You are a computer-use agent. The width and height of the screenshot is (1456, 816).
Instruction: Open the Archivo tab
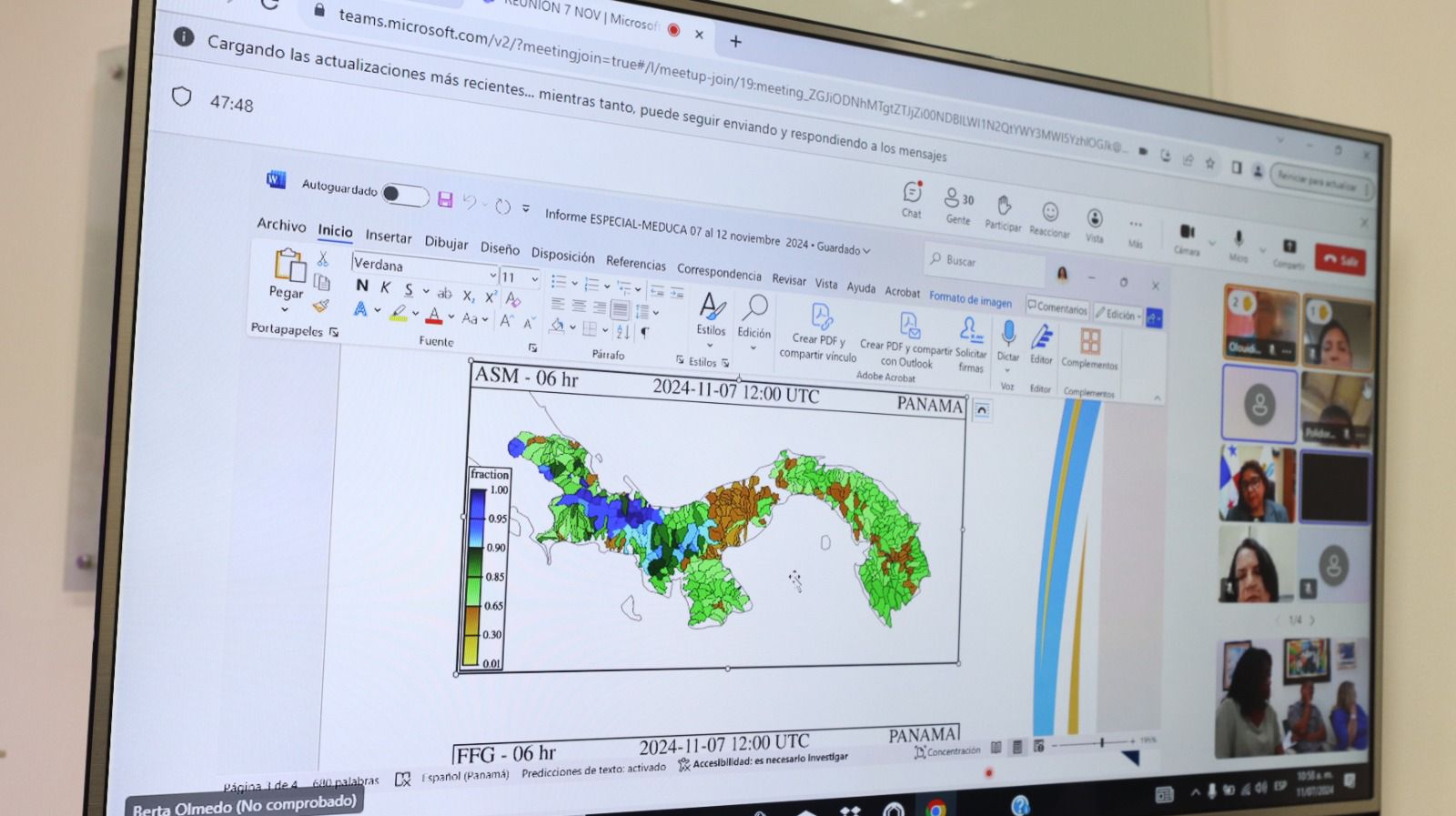[x=281, y=225]
